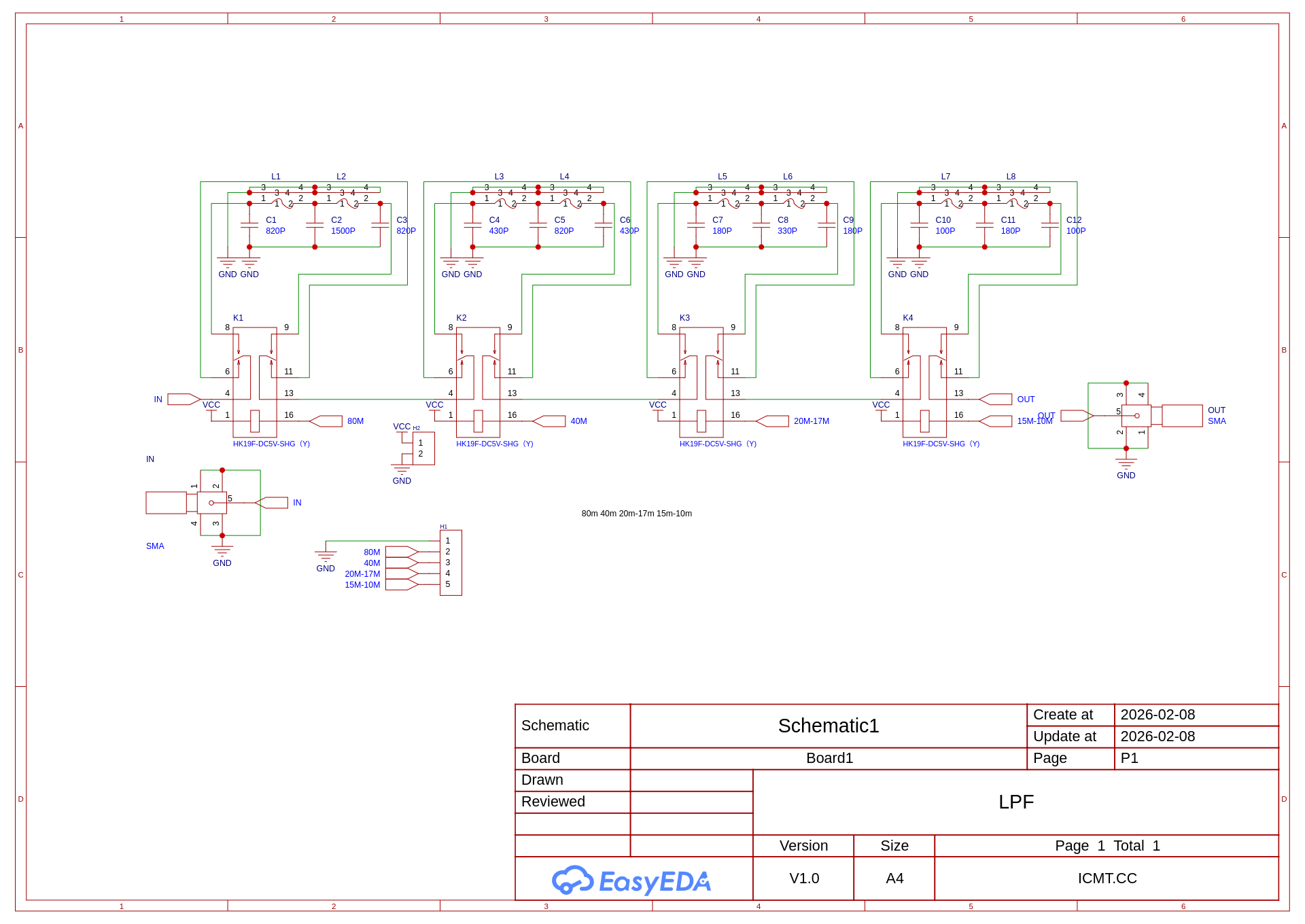Click the 'Create at' date 2026-02-08

pos(1158,715)
